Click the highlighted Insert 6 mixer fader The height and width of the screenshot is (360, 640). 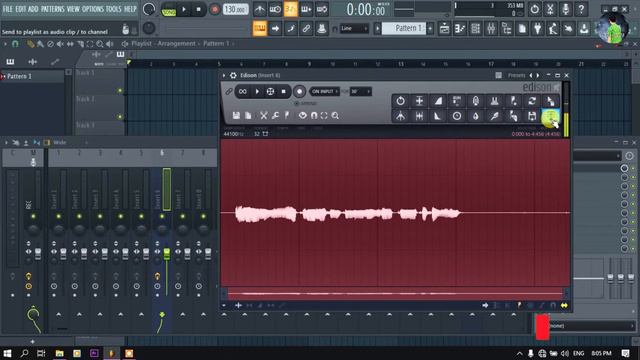pos(167,253)
